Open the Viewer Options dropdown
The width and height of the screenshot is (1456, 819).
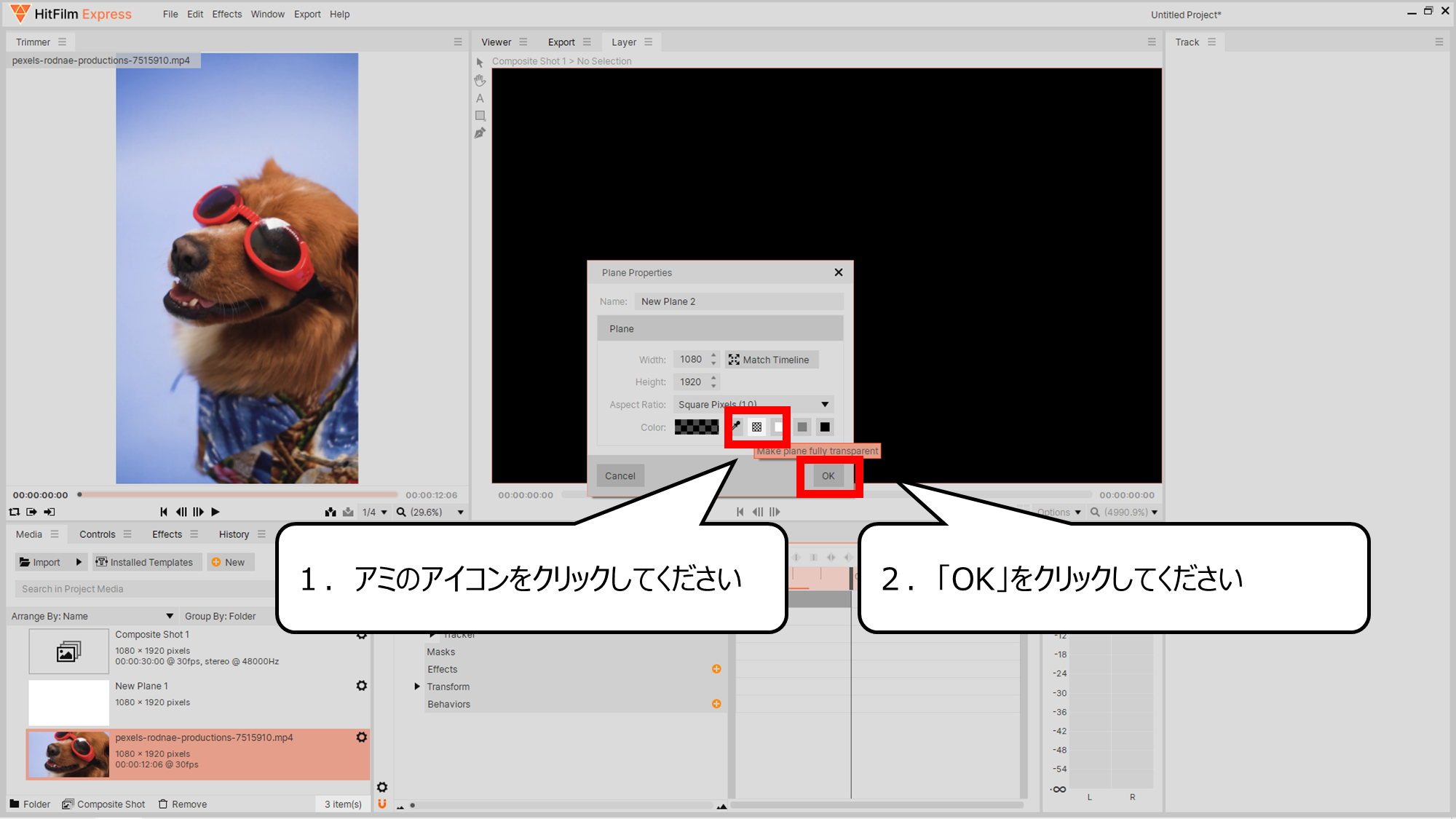(1059, 513)
